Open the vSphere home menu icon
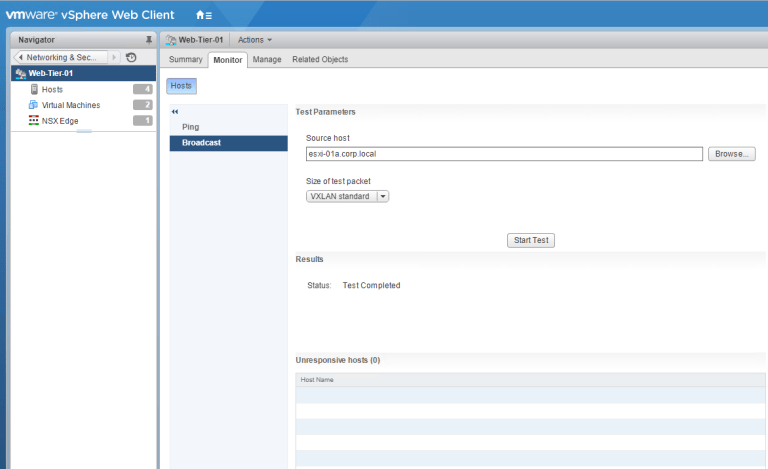The width and height of the screenshot is (768, 469). 203,15
